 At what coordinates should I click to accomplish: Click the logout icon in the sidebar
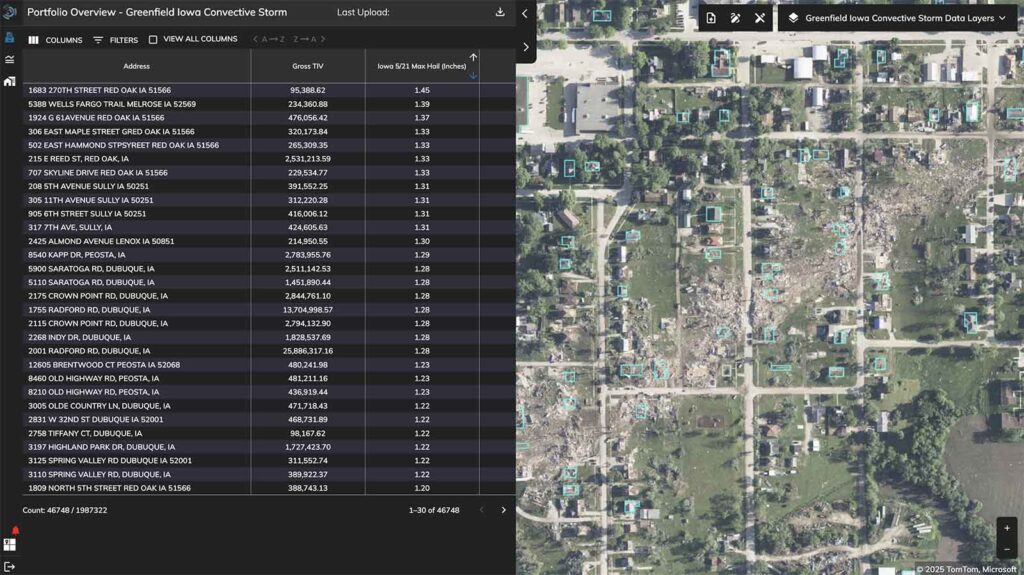9,567
